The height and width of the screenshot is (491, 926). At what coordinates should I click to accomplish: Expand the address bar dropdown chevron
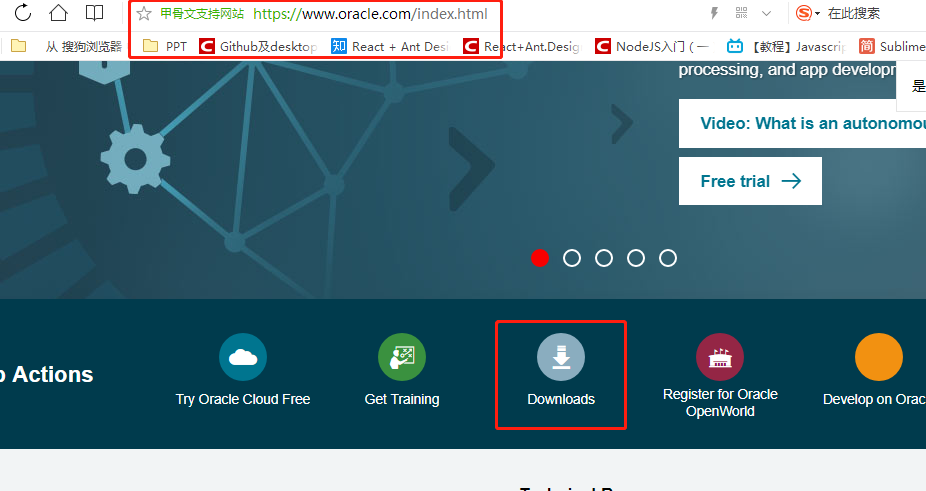767,13
